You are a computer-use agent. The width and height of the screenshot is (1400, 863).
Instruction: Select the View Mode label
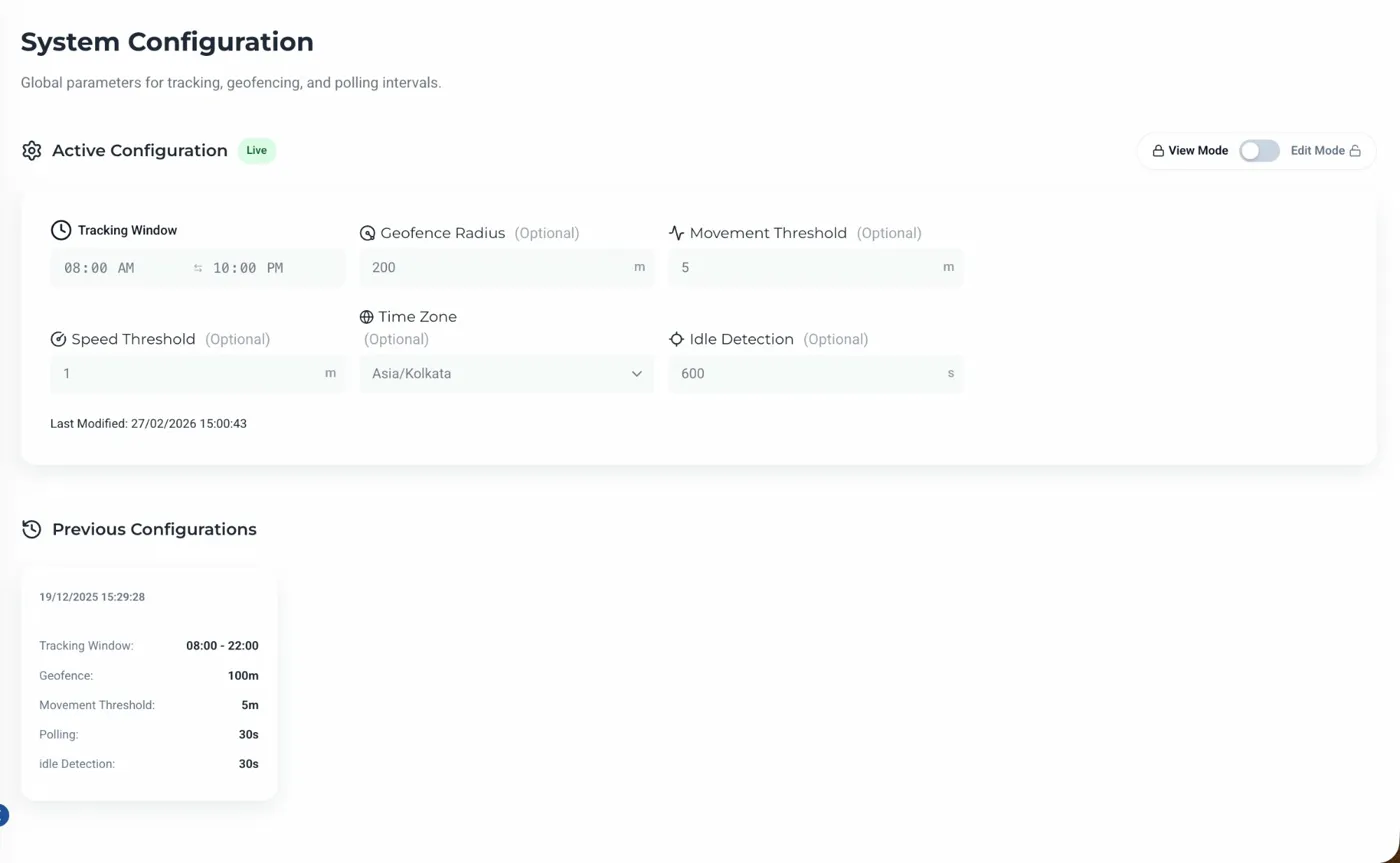pos(1198,151)
